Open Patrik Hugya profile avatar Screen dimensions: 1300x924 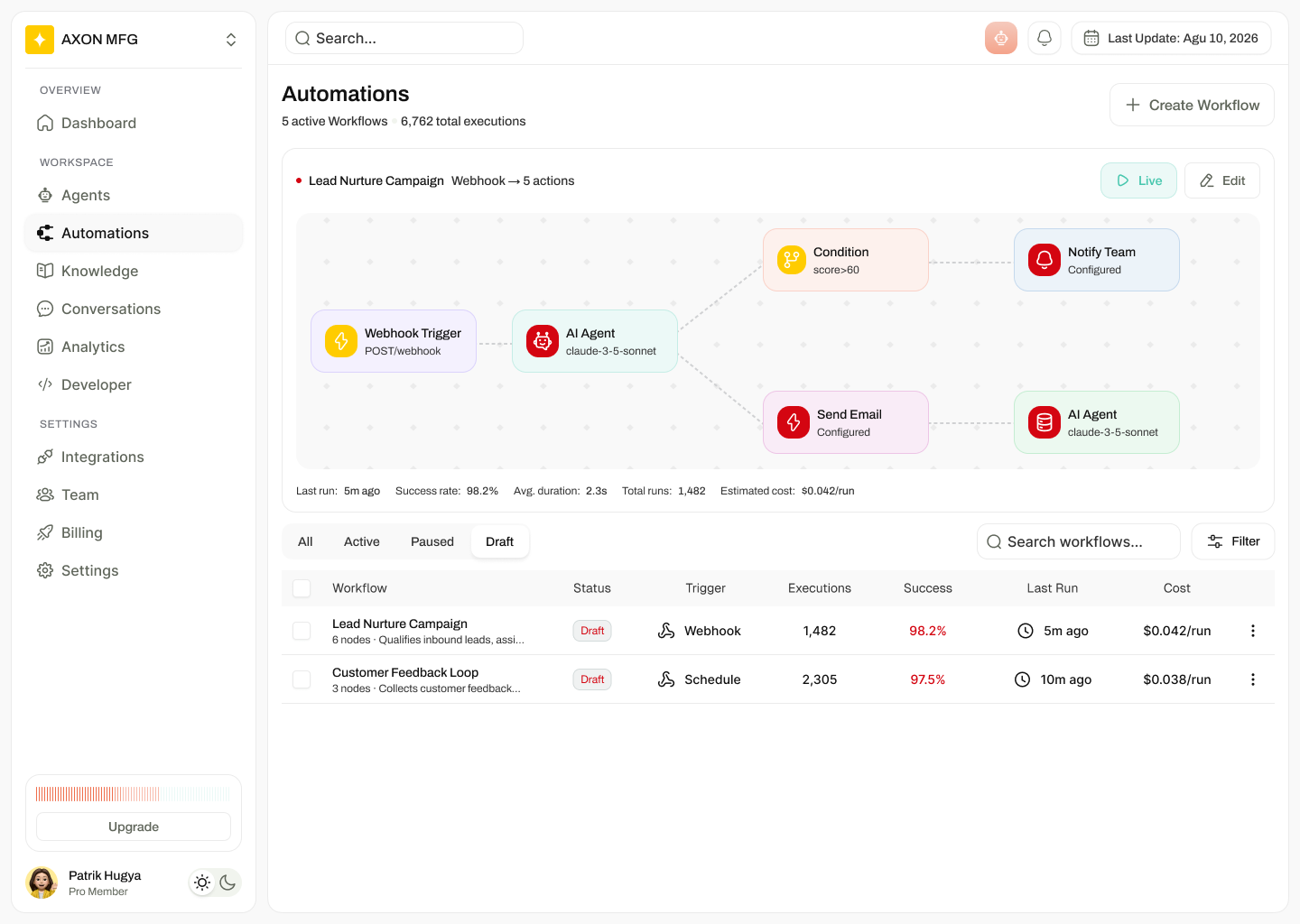click(x=42, y=882)
